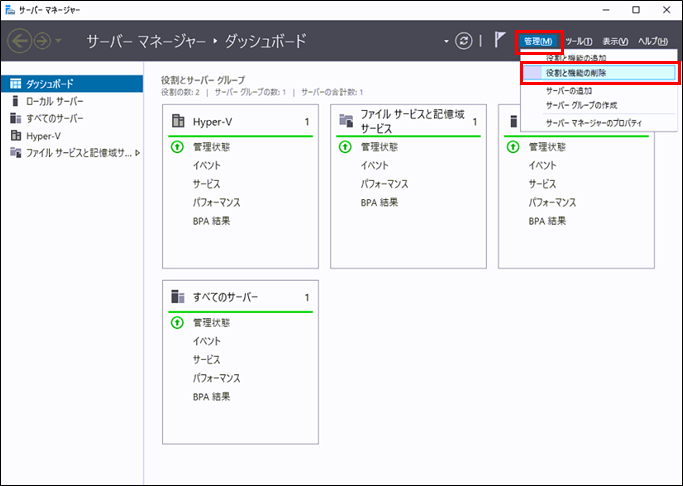683x486 pixels.
Task: Open BPA 結果 in すべてのサーバー tile
Action: coord(211,397)
